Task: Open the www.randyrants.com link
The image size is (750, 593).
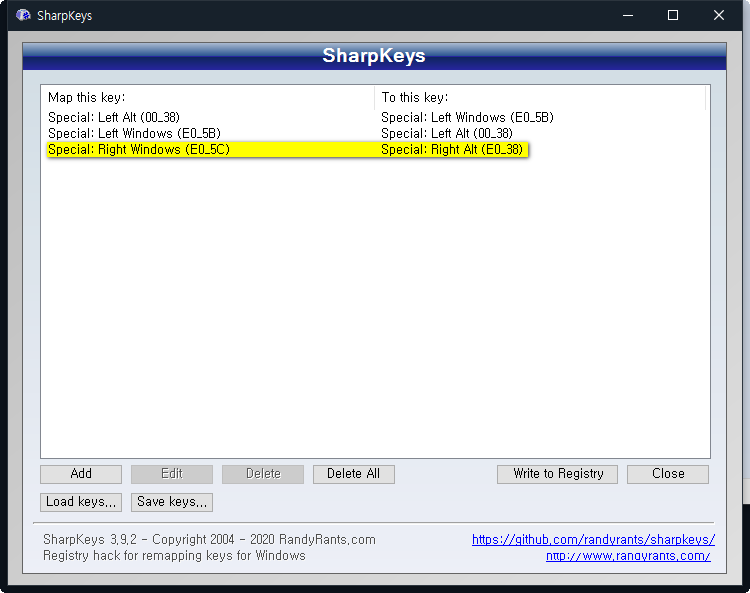Action: 628,556
